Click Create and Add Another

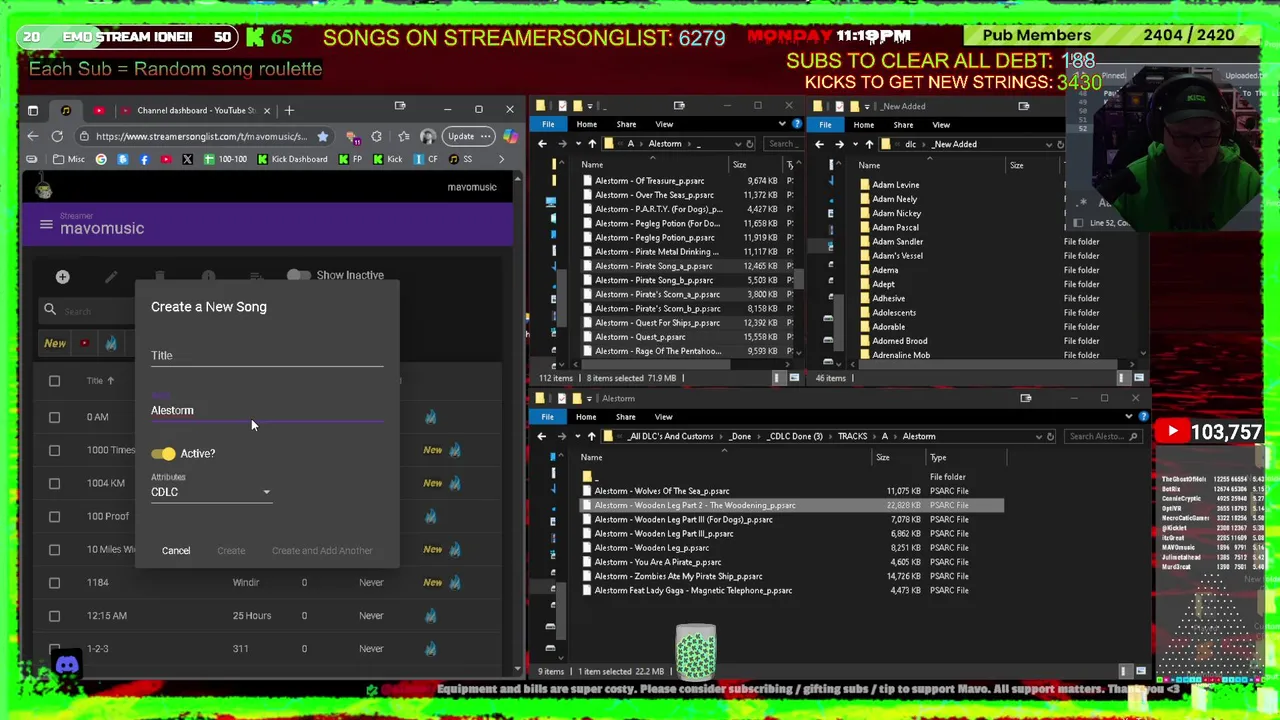click(322, 551)
